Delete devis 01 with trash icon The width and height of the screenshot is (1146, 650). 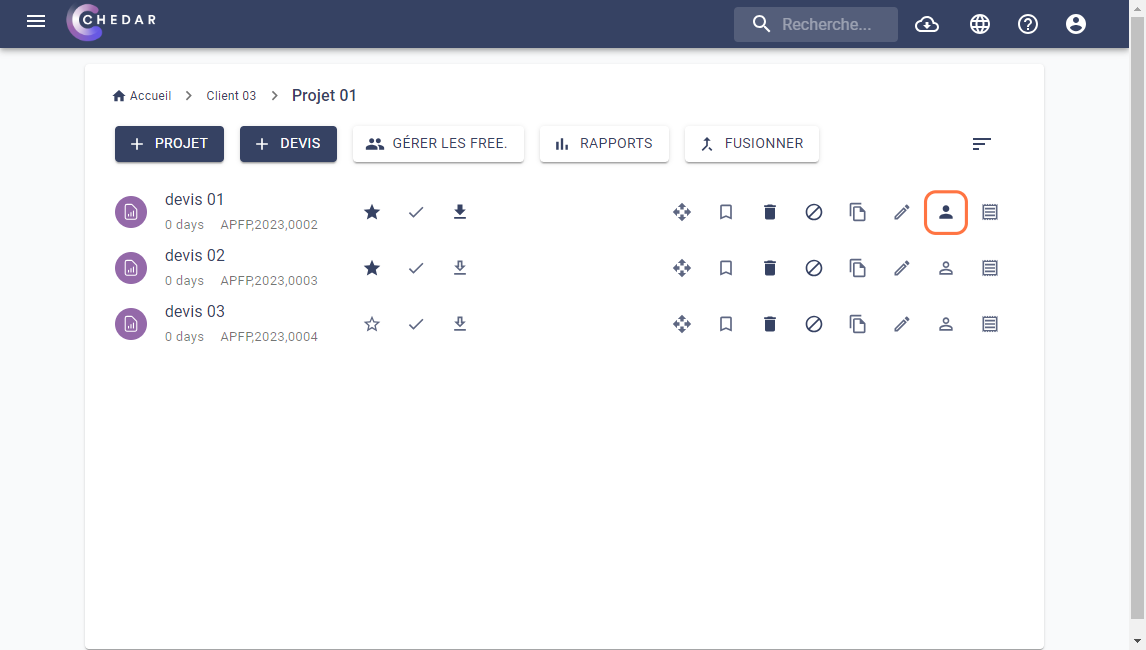(770, 212)
